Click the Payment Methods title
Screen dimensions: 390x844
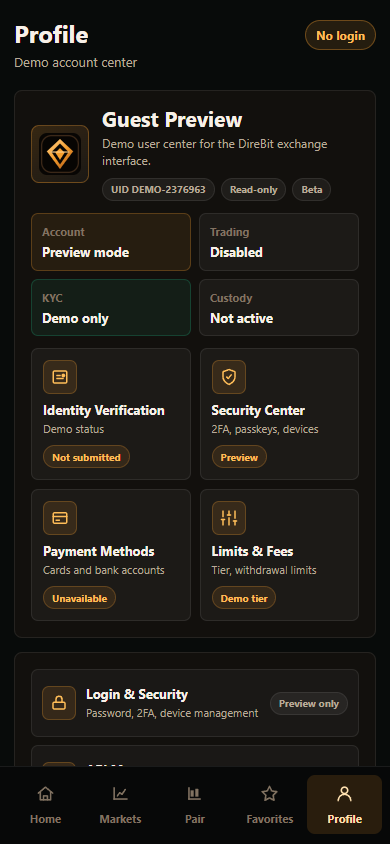[98, 552]
